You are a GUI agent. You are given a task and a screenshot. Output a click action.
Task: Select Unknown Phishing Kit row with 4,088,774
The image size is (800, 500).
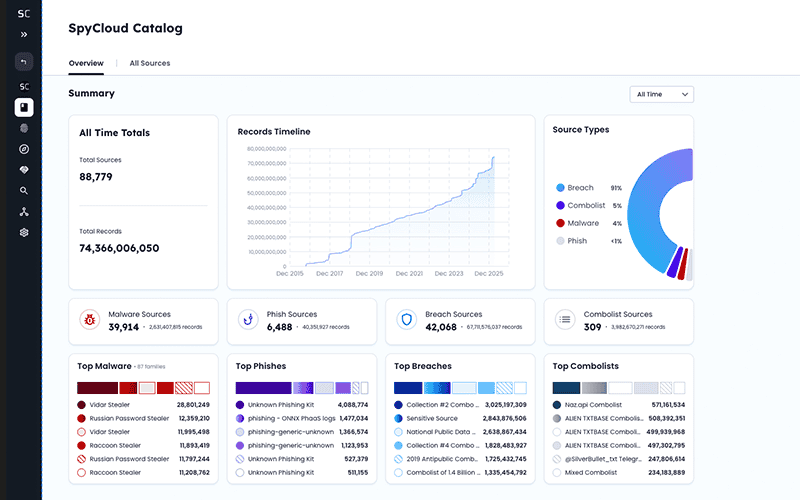coord(302,405)
